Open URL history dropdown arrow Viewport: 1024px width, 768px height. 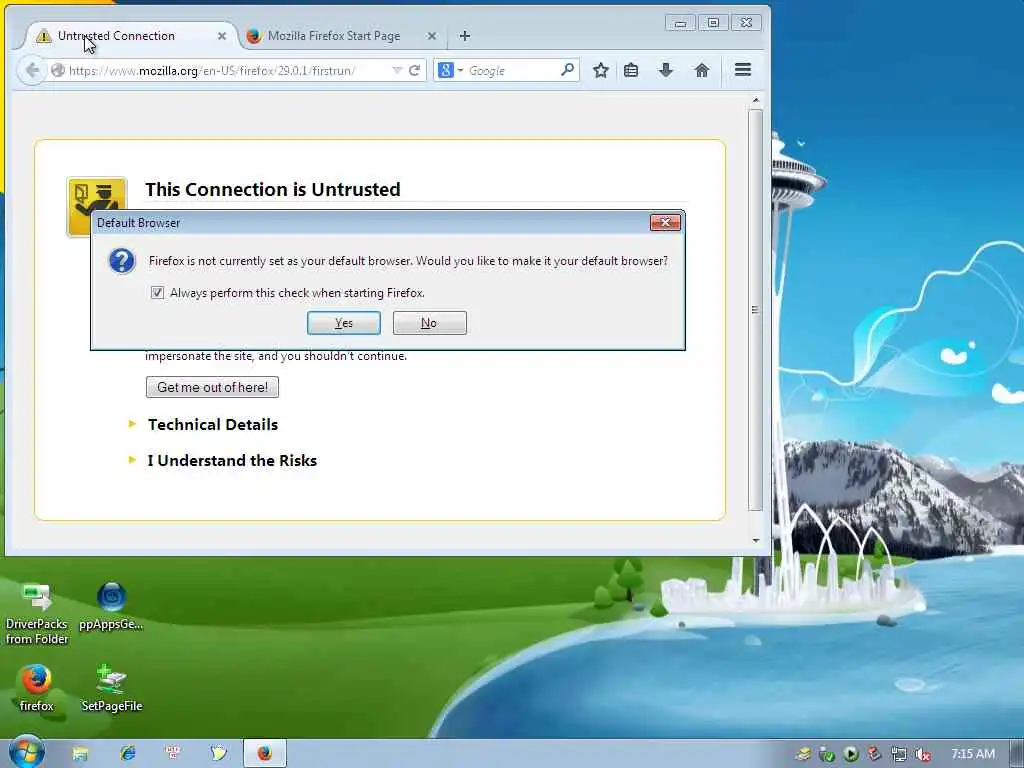[396, 70]
